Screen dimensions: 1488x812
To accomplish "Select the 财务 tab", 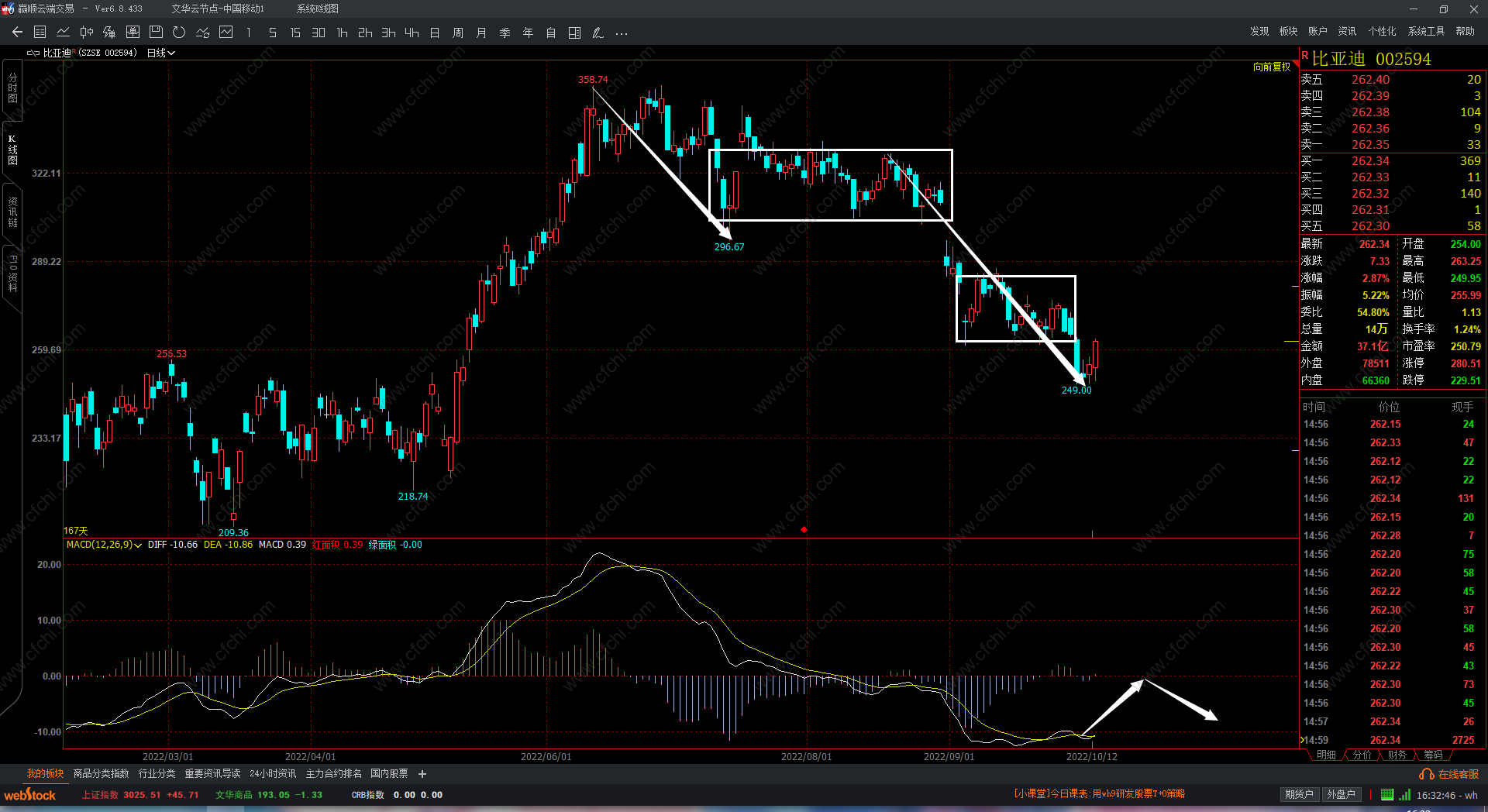I will [x=1397, y=755].
